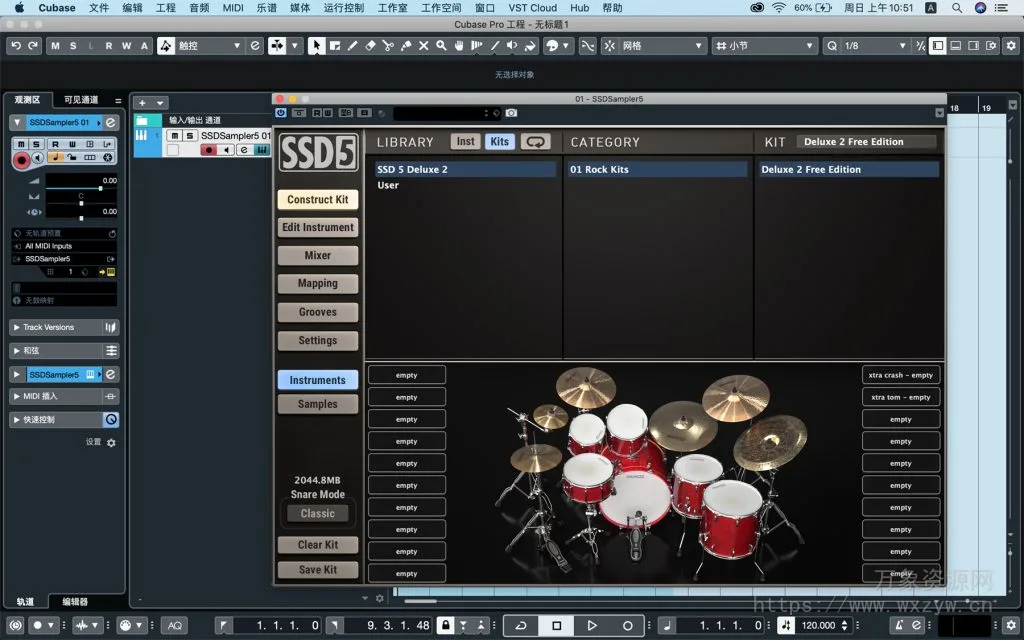Select the Object Selection arrow tool
Image resolution: width=1024 pixels, height=640 pixels.
click(316, 46)
